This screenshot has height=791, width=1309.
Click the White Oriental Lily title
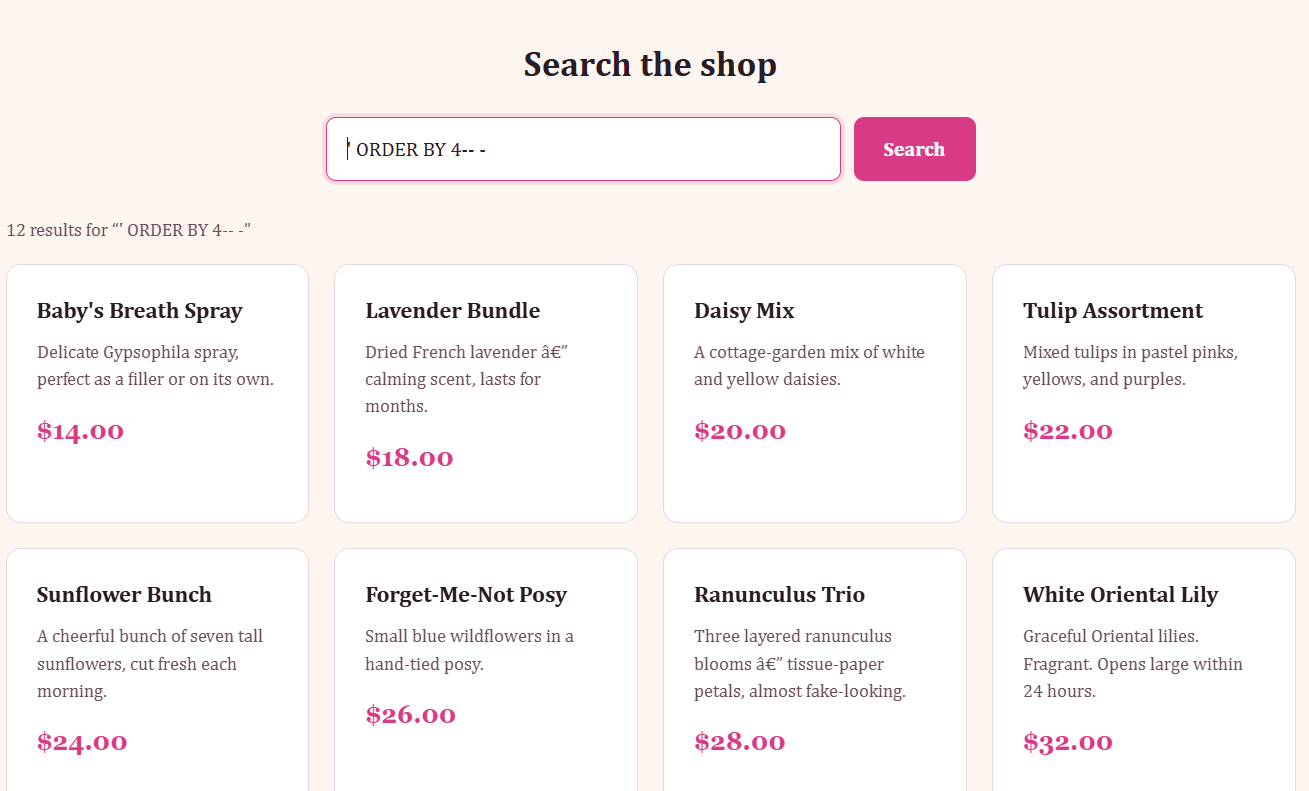coord(1120,595)
